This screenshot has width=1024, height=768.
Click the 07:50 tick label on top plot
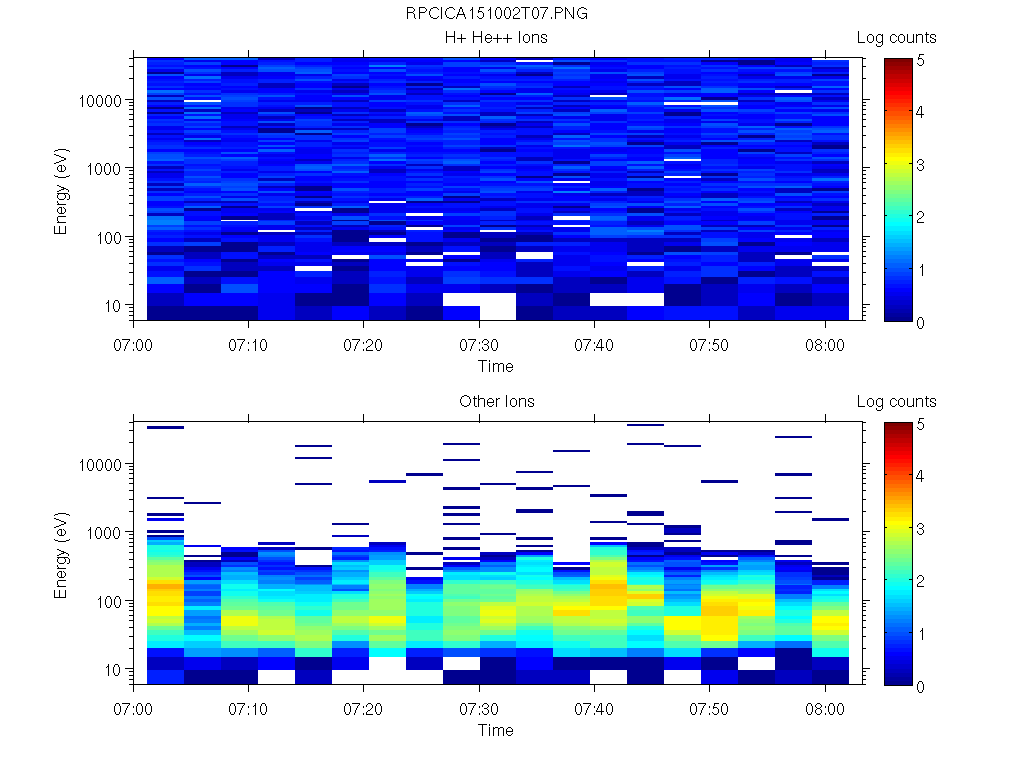(709, 345)
